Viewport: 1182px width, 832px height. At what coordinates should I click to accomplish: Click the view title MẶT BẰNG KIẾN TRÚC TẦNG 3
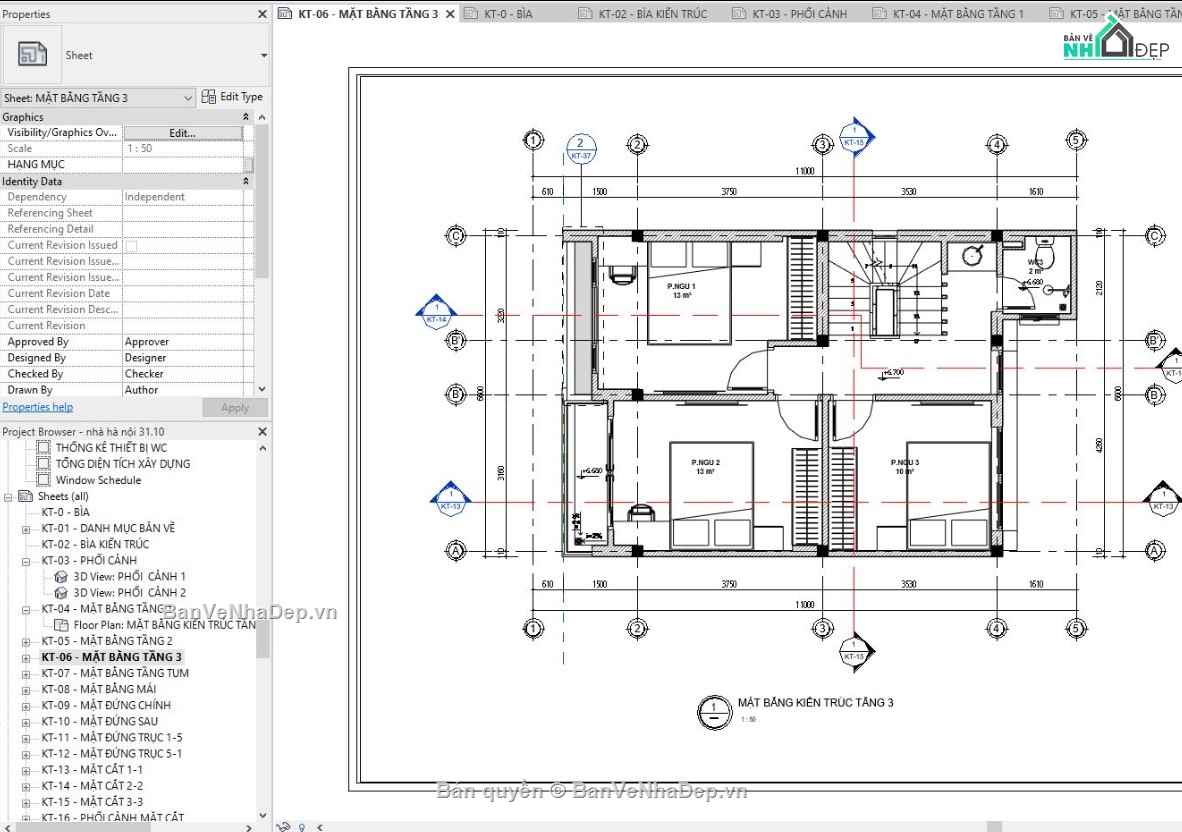point(815,702)
